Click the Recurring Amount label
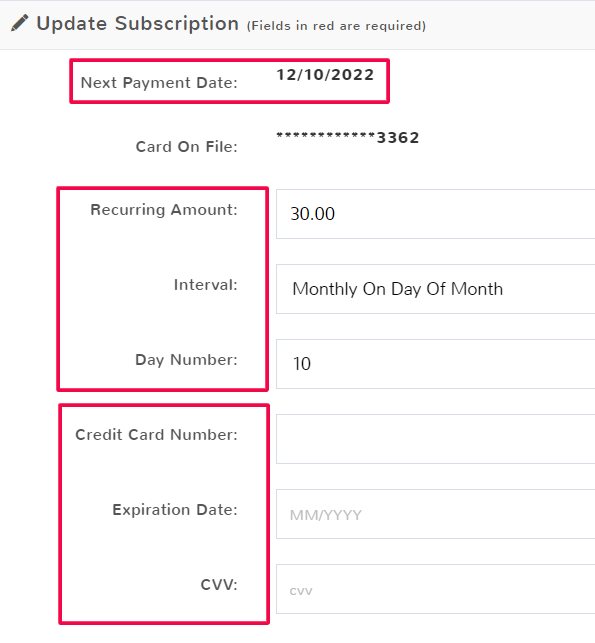The height and width of the screenshot is (643, 595). [164, 210]
